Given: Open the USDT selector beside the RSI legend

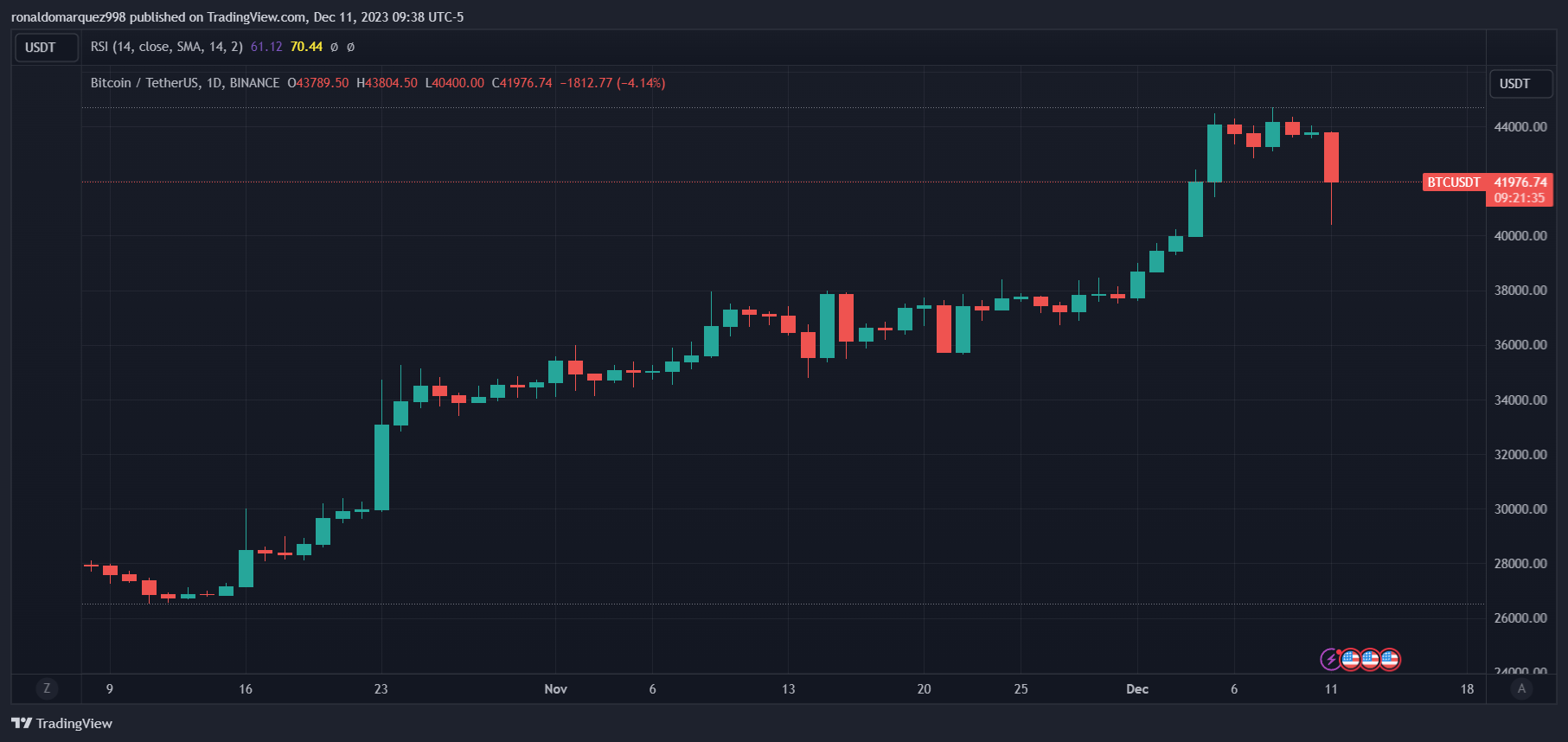Looking at the screenshot, I should [x=47, y=48].
